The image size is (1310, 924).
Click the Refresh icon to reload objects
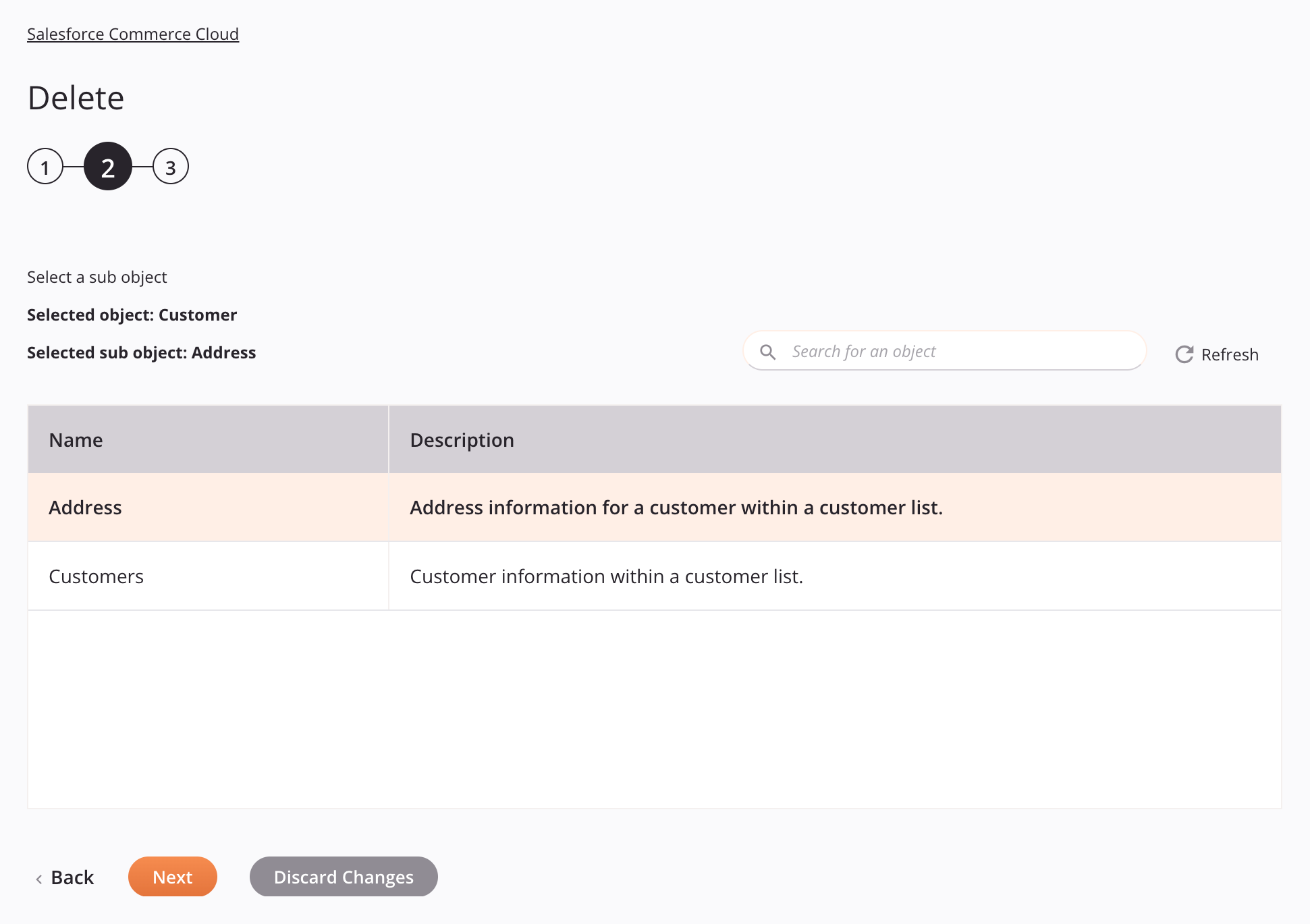pyautogui.click(x=1184, y=353)
